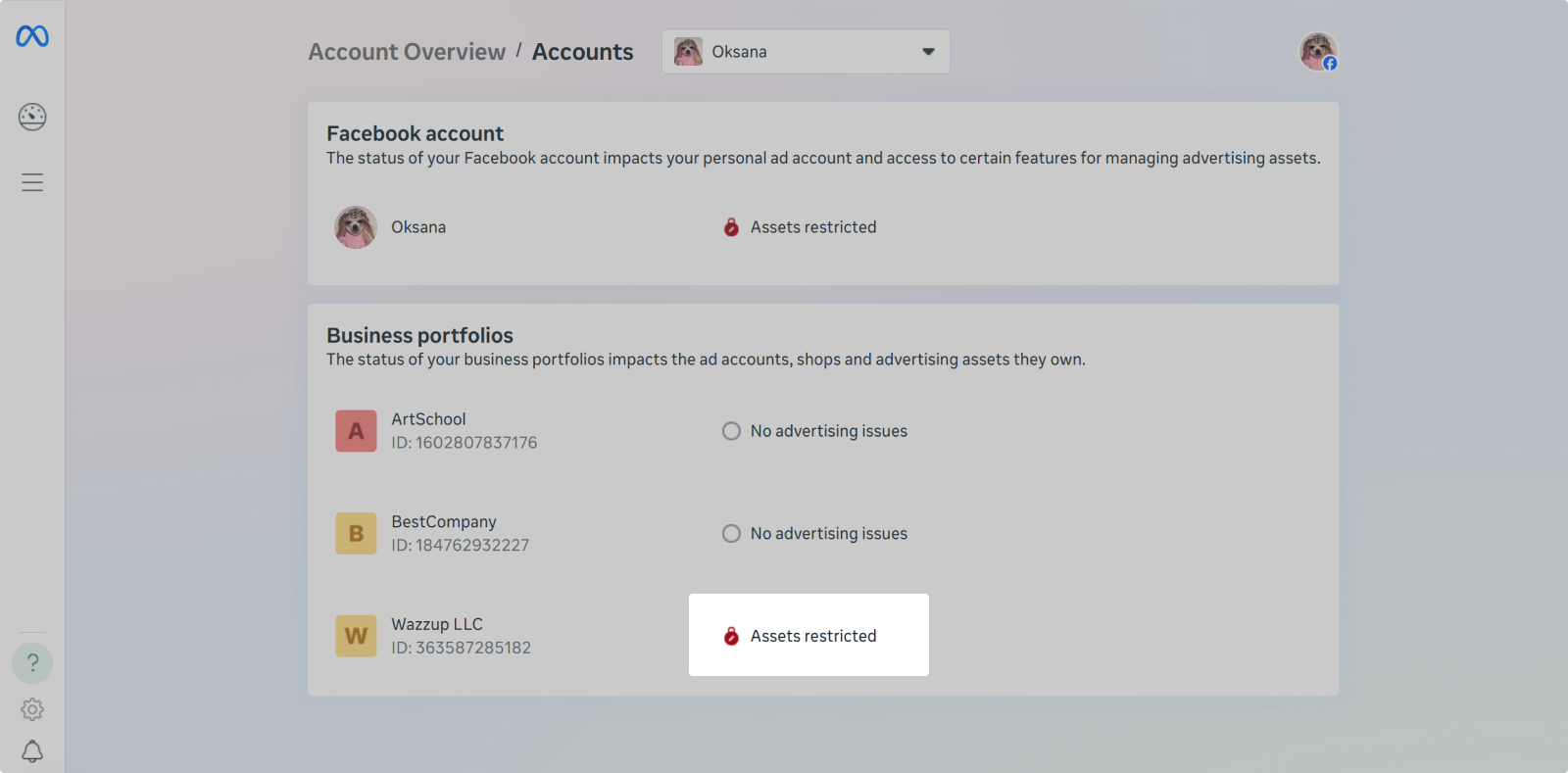Click the Accounts breadcrumb
The image size is (1568, 773).
(x=583, y=52)
